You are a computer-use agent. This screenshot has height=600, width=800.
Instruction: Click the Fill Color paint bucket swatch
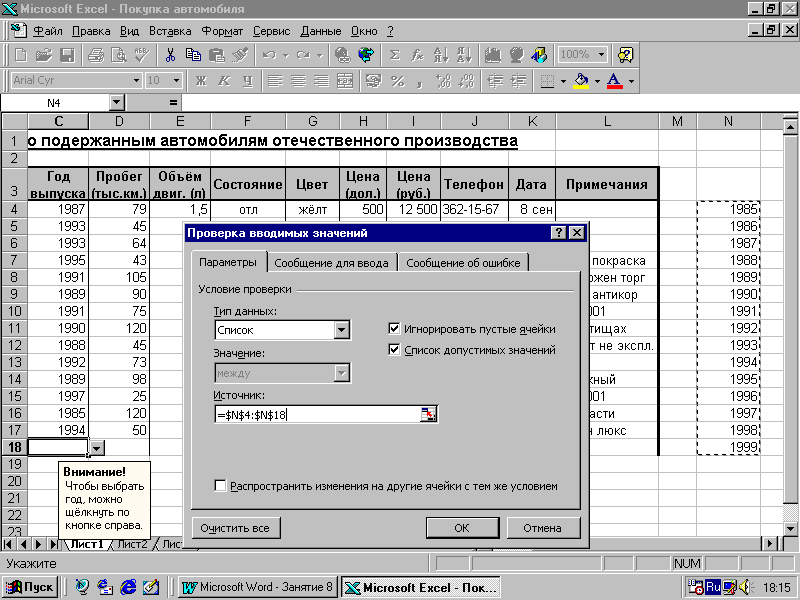click(x=581, y=81)
